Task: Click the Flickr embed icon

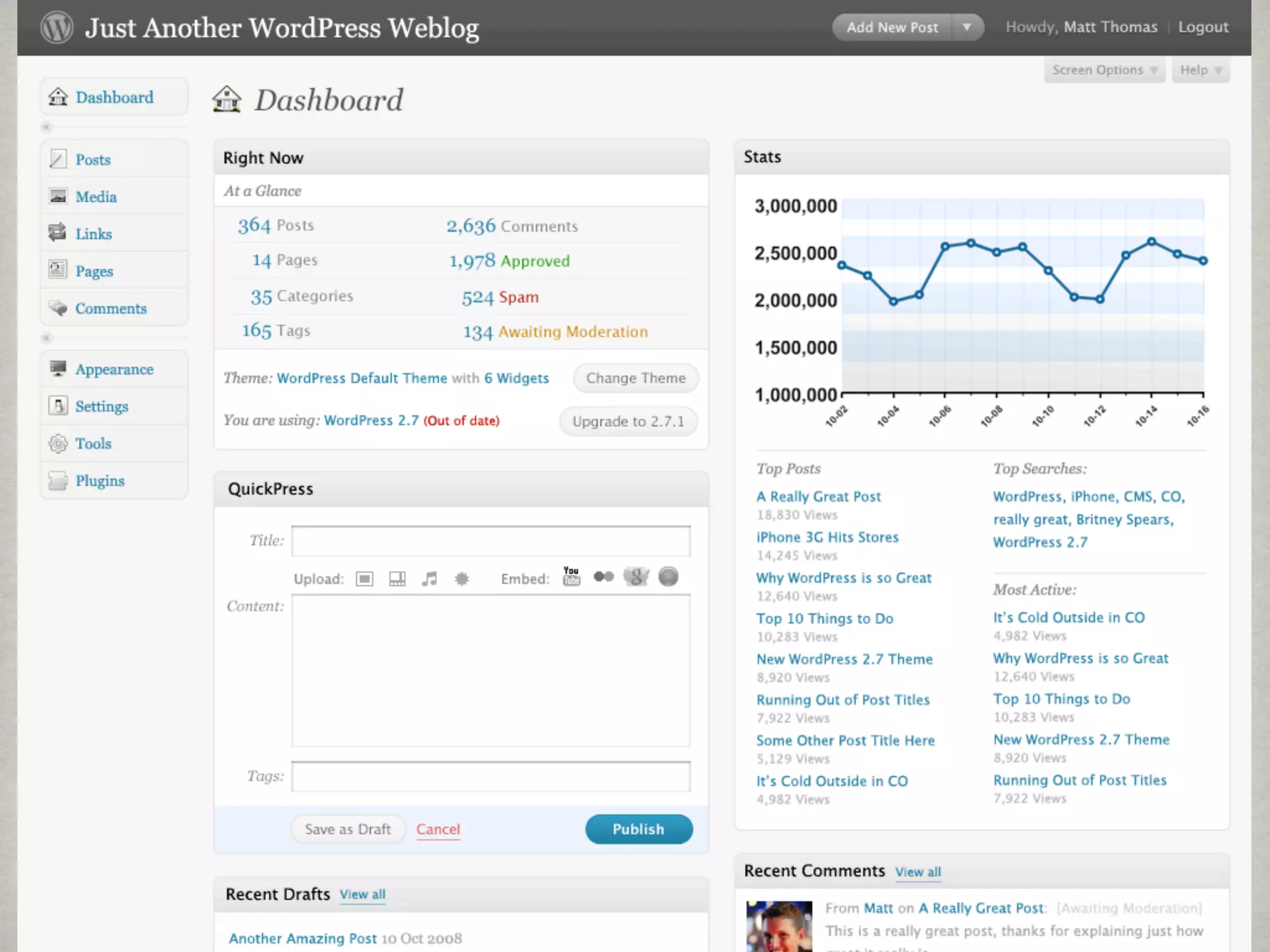Action: [x=603, y=577]
